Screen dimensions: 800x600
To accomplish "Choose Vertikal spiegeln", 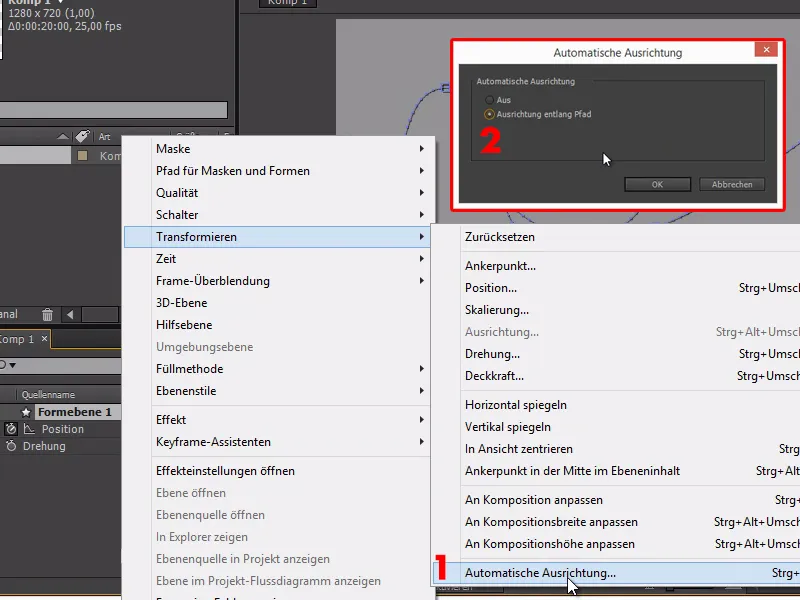I will click(x=616, y=427).
